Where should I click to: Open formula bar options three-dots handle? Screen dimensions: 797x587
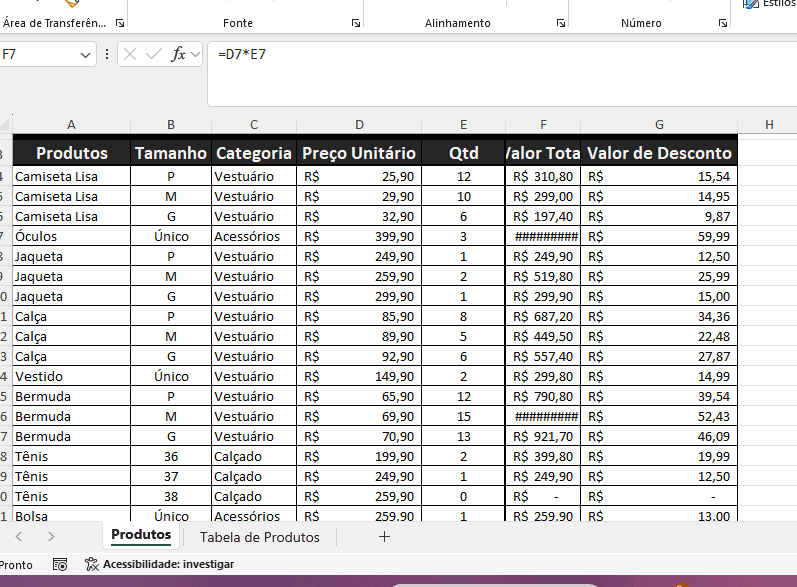point(107,54)
